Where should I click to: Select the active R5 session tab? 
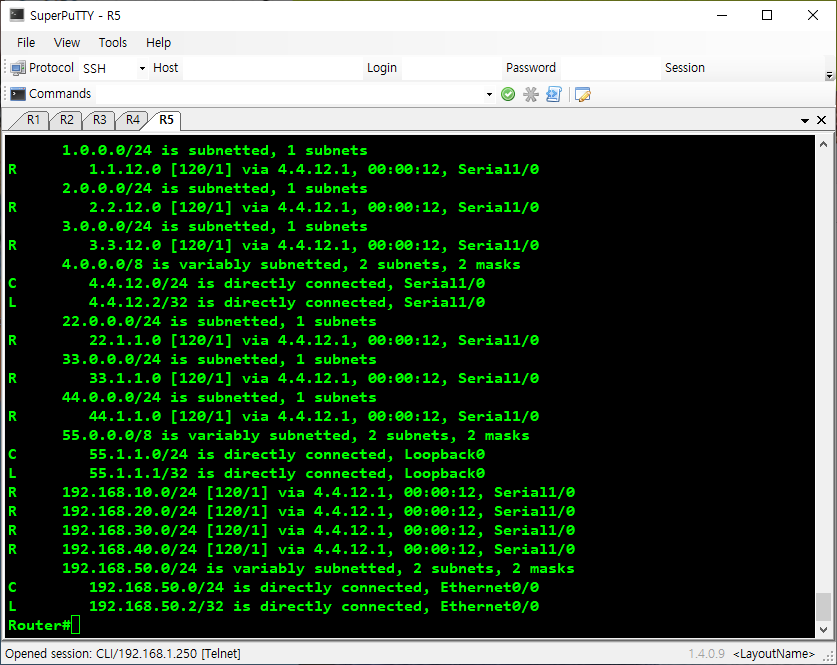(166, 120)
